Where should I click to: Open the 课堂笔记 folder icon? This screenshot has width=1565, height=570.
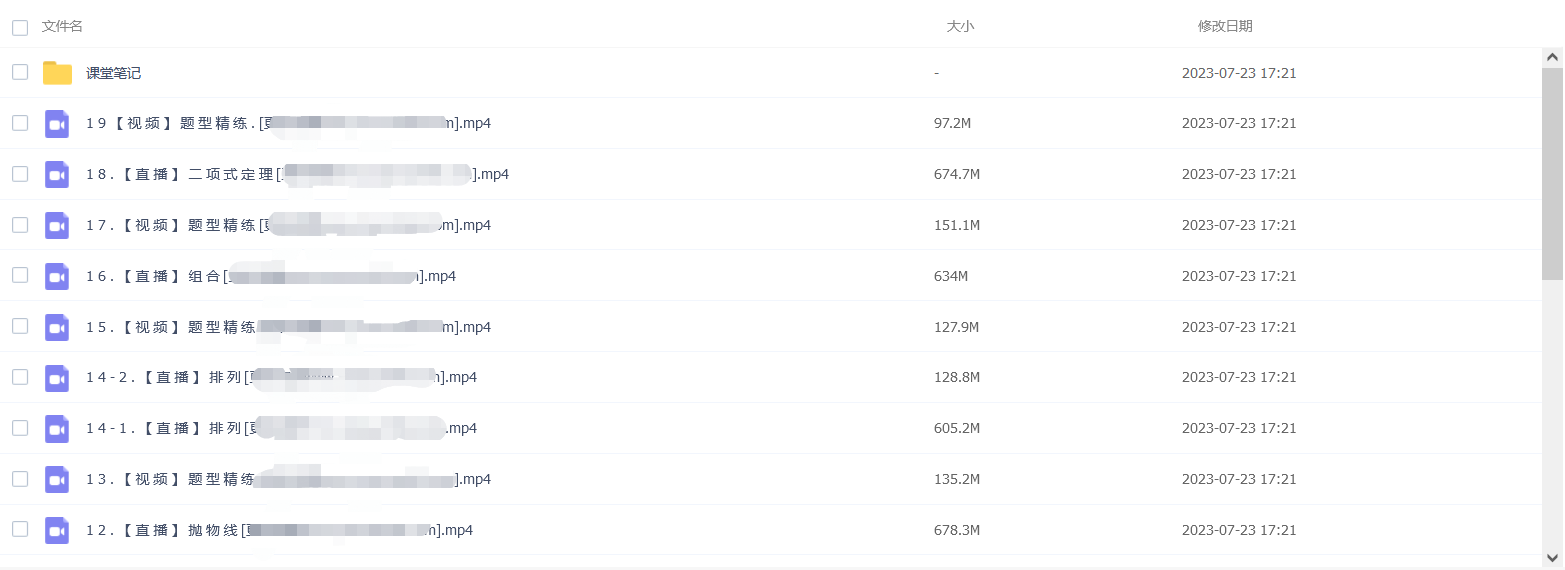point(57,73)
